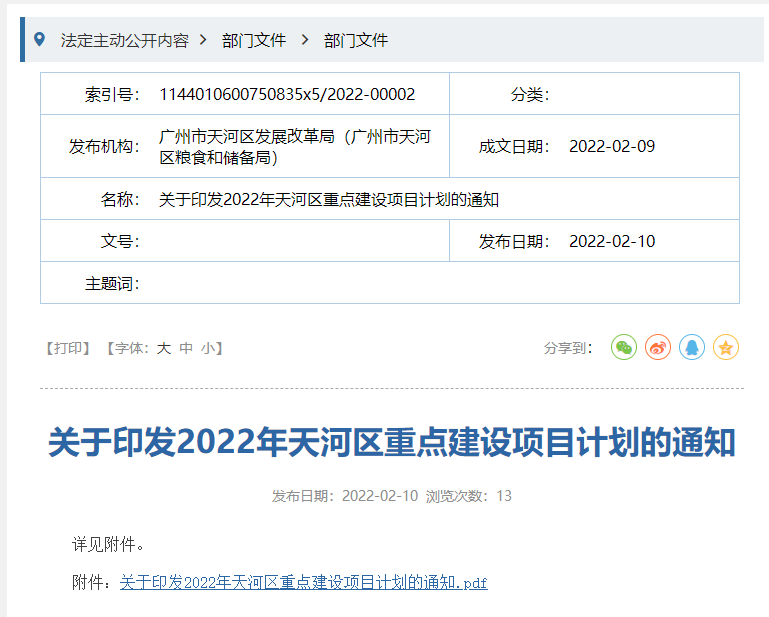Click the 详见附件。 body text
The width and height of the screenshot is (769, 617).
(108, 544)
